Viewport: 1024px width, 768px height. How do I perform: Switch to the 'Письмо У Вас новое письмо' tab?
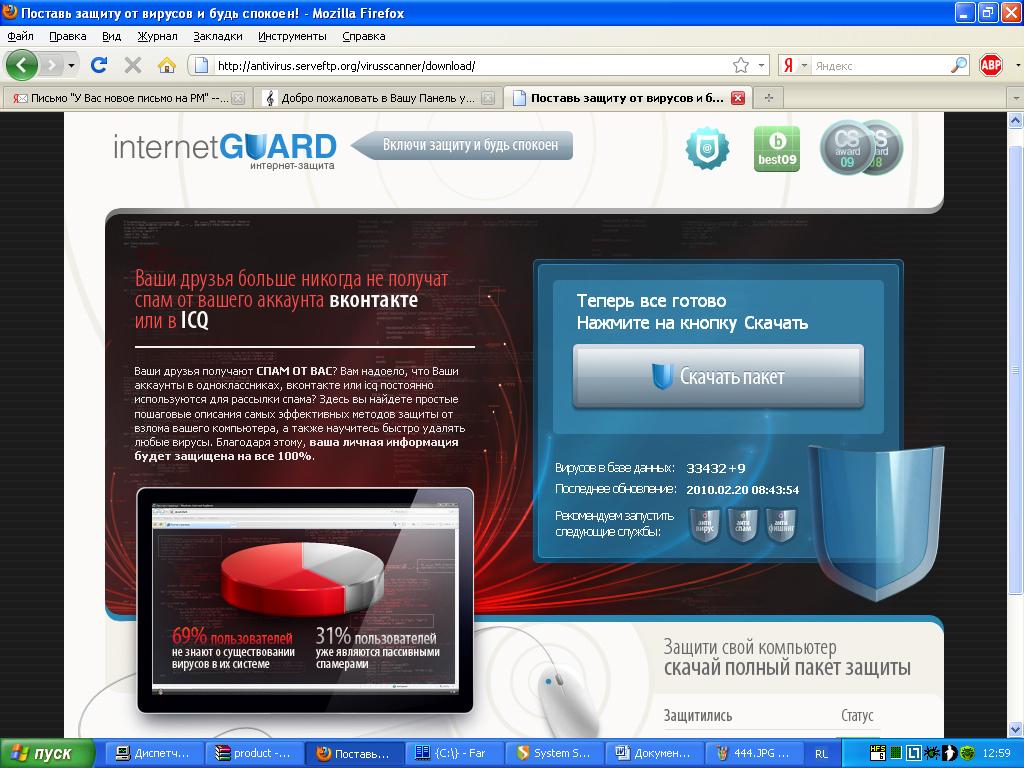pyautogui.click(x=127, y=98)
